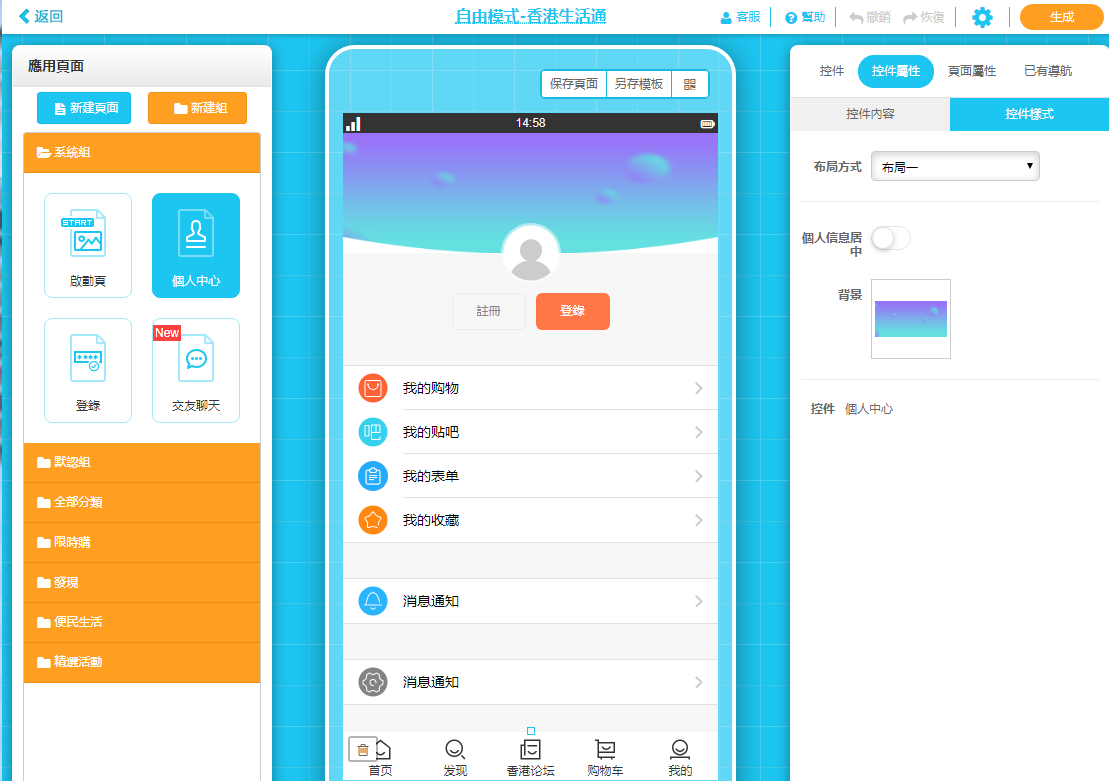Click the 生成 generate button
Viewport: 1109px width, 781px height.
[1062, 17]
